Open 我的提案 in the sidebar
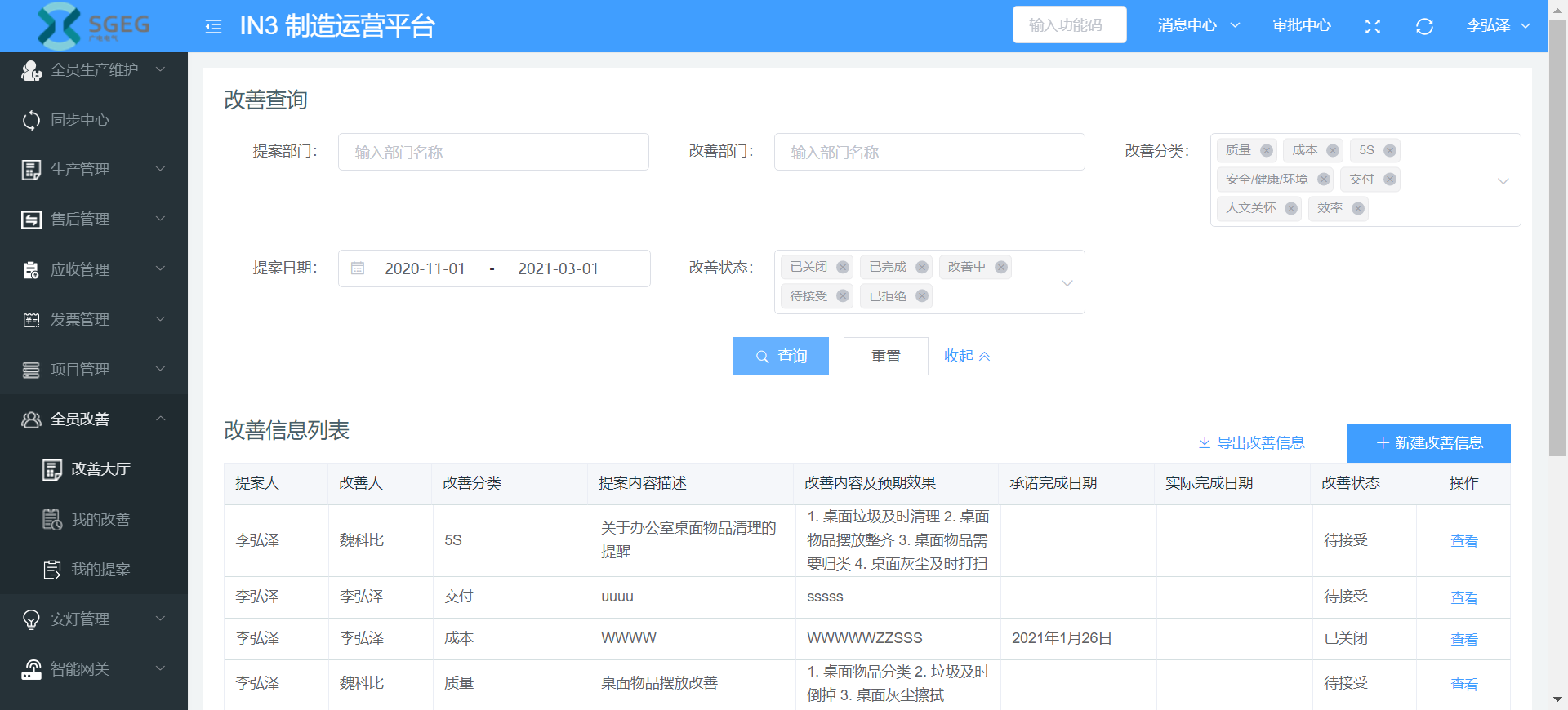Image resolution: width=1568 pixels, height=710 pixels. click(x=100, y=569)
